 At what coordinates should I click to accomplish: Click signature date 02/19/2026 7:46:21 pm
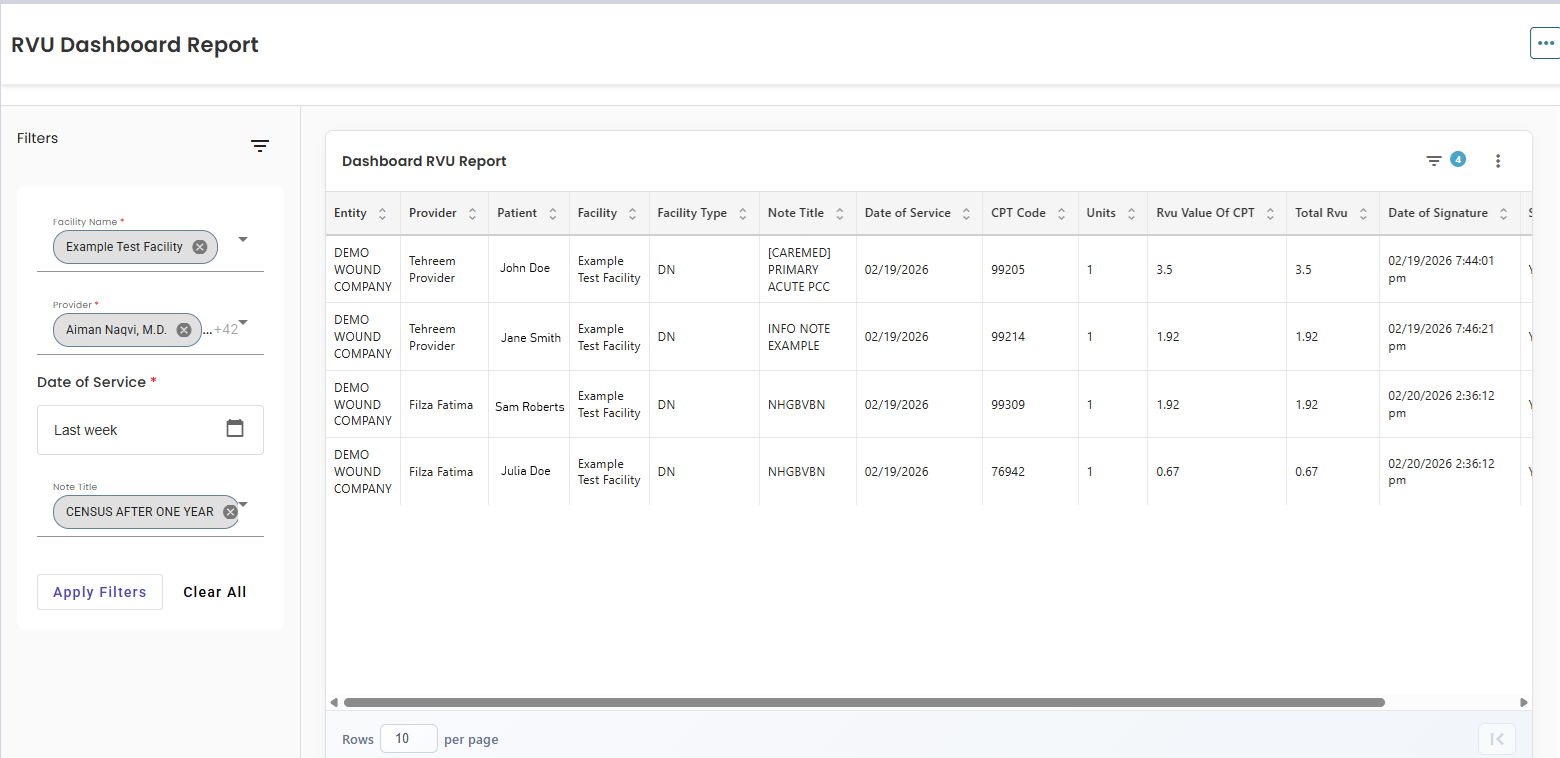[x=1441, y=337]
